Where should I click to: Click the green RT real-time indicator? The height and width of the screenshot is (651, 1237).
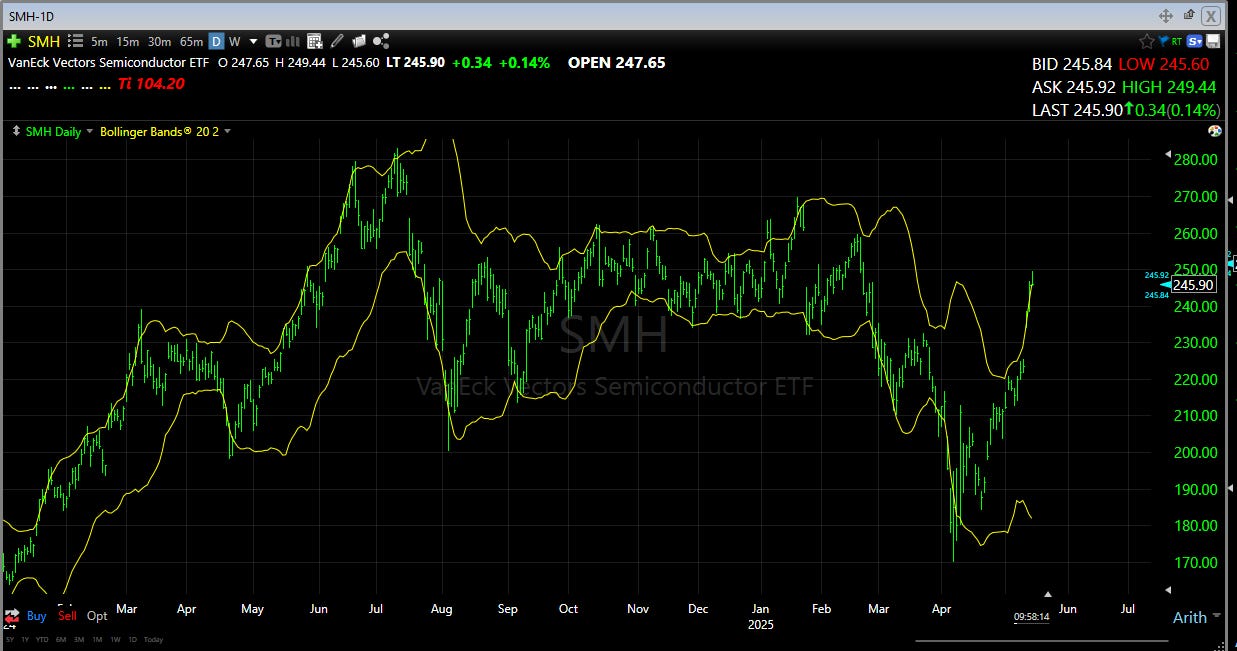(1177, 42)
